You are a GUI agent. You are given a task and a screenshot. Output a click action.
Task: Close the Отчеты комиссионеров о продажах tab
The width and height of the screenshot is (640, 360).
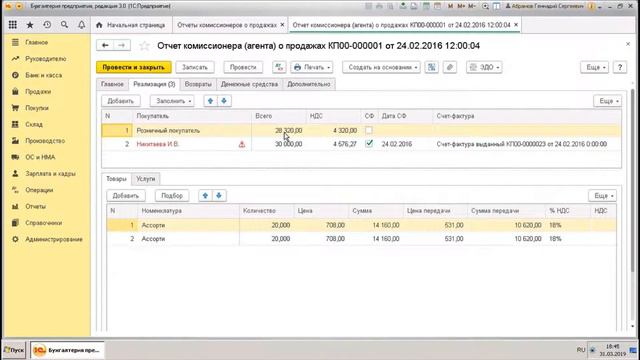[x=282, y=25]
